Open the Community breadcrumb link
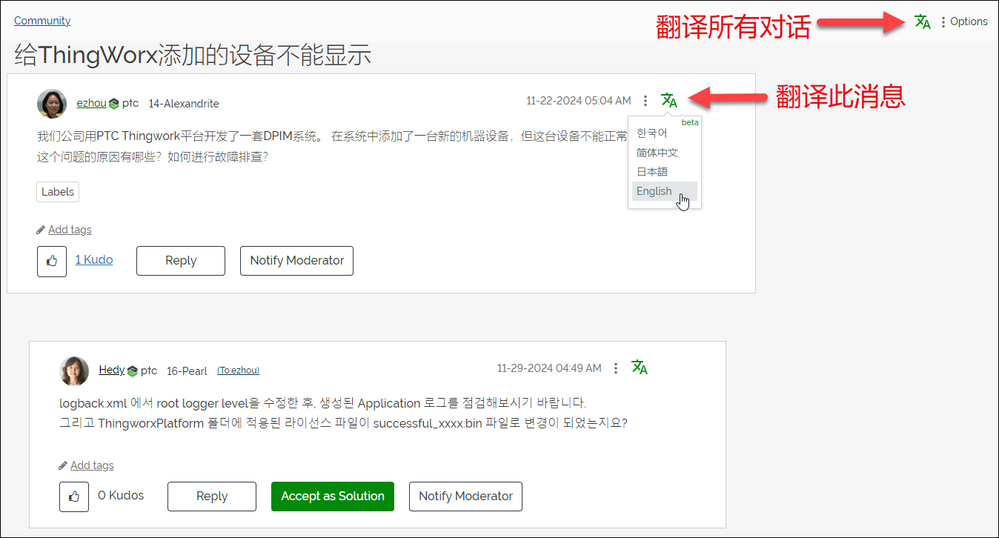The height and width of the screenshot is (538, 999). point(42,20)
